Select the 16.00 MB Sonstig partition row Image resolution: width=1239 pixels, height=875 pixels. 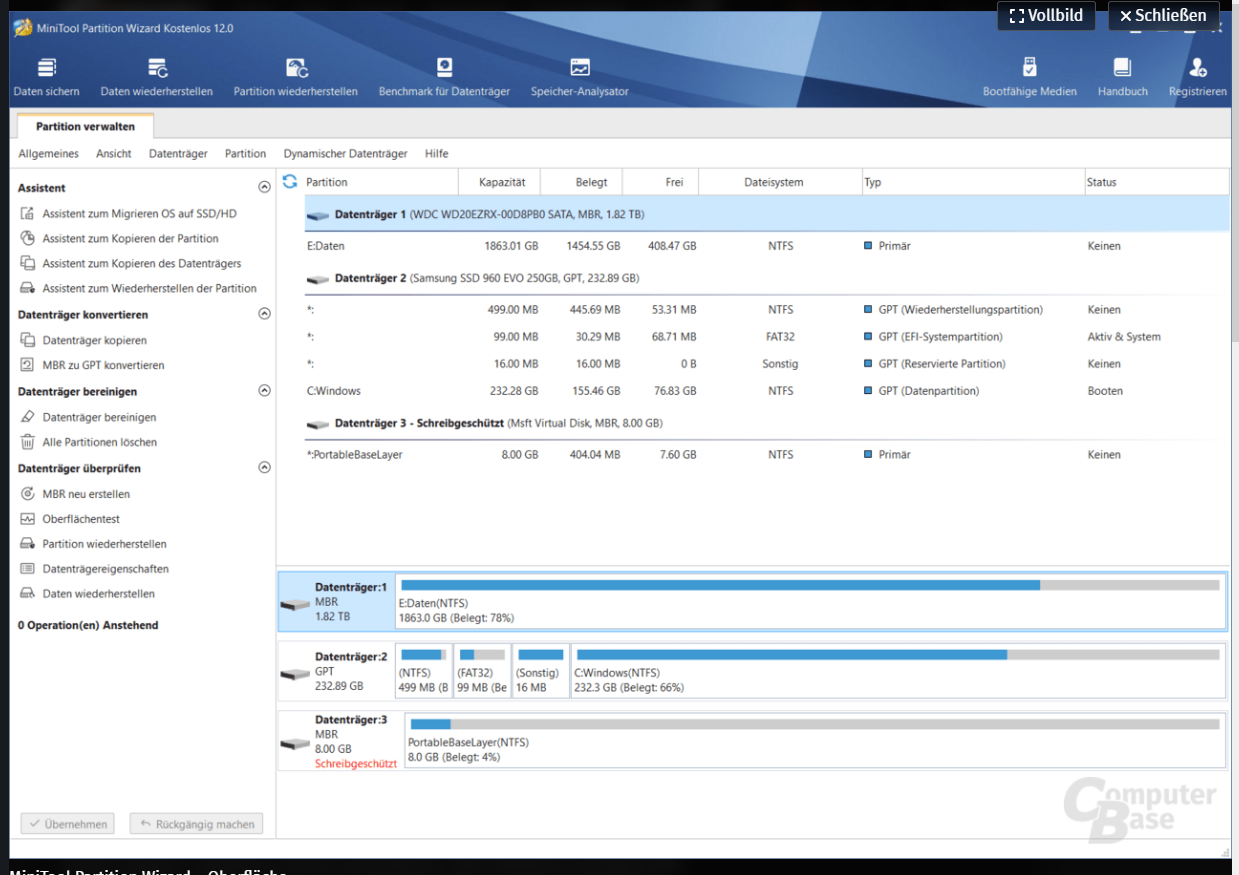[767, 364]
